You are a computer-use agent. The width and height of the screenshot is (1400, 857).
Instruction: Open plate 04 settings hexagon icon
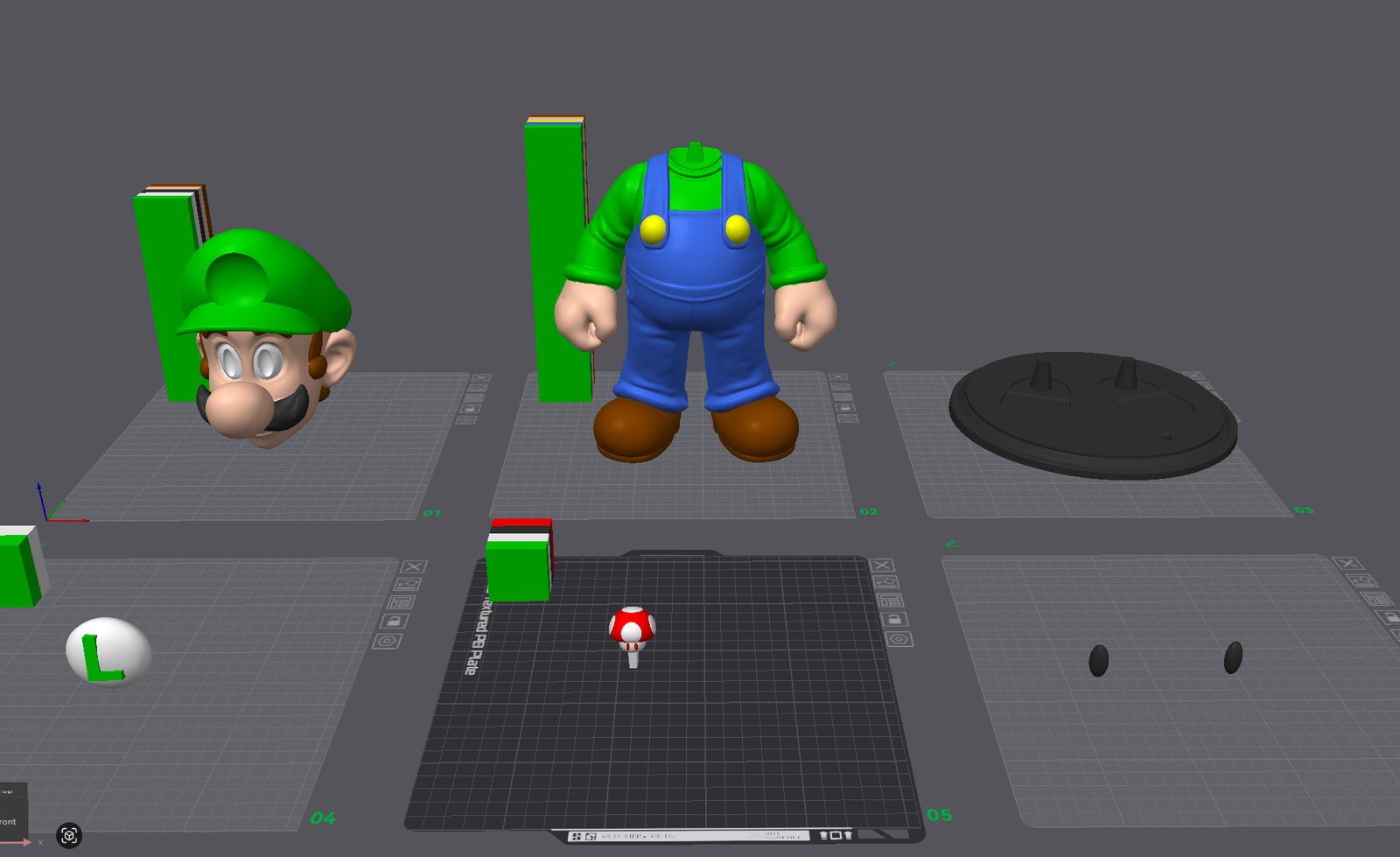click(387, 641)
